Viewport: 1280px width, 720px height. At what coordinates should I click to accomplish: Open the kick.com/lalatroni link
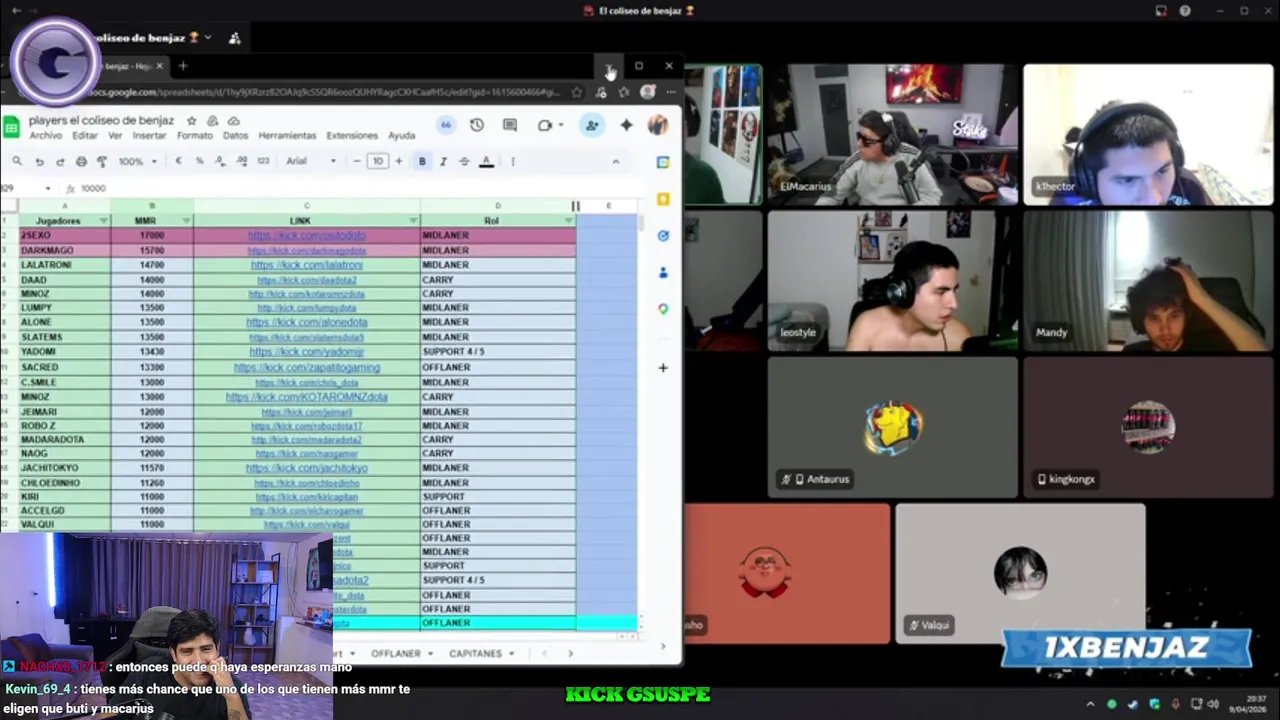307,265
